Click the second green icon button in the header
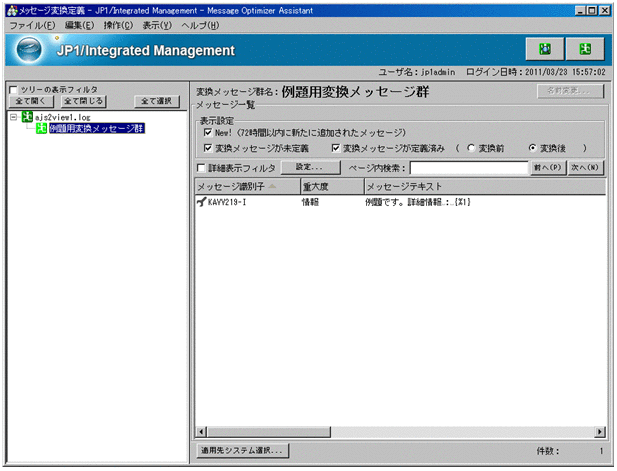This screenshot has height=471, width=617. 584,49
